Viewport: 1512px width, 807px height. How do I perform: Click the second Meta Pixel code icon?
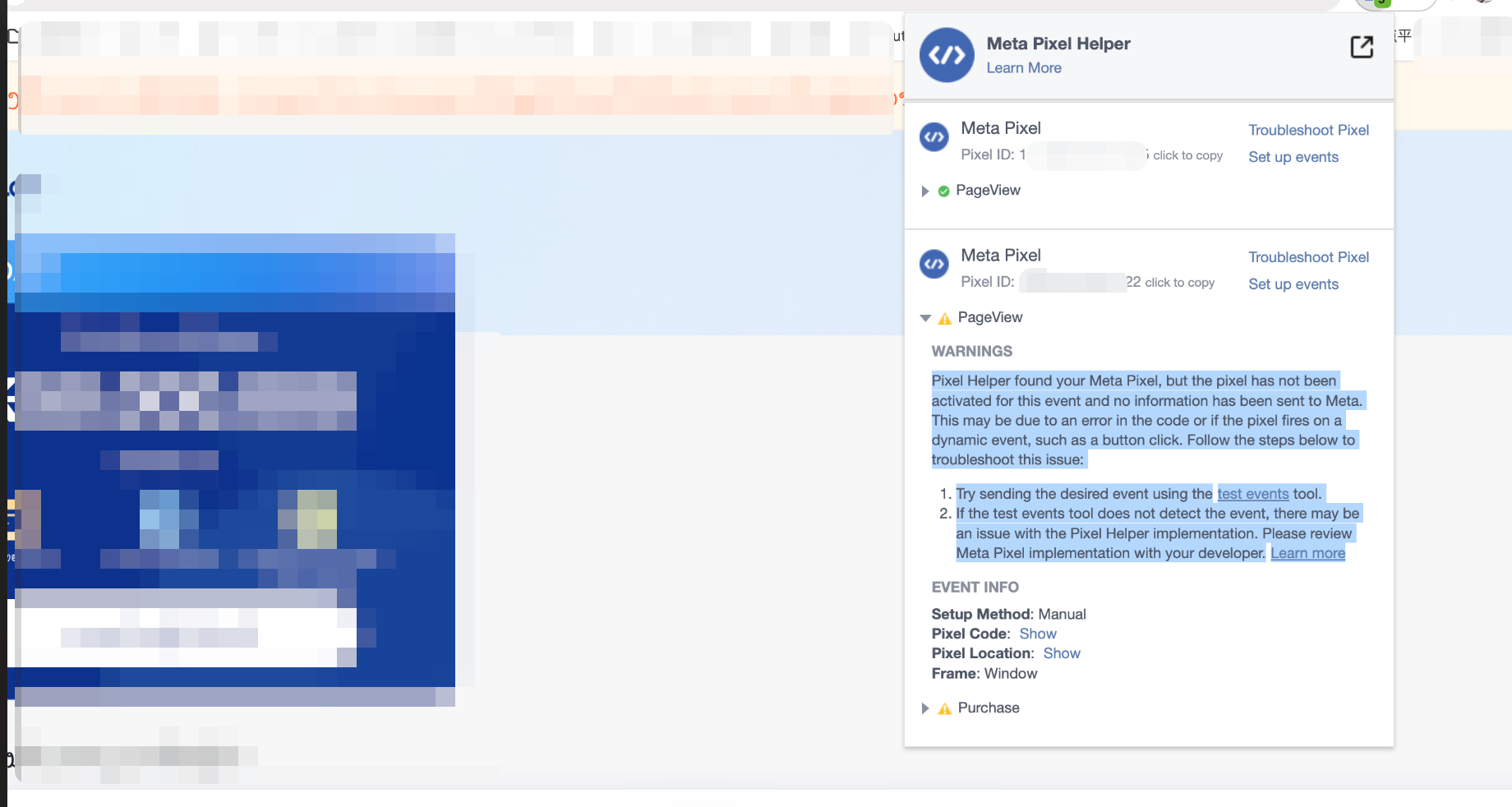[934, 264]
